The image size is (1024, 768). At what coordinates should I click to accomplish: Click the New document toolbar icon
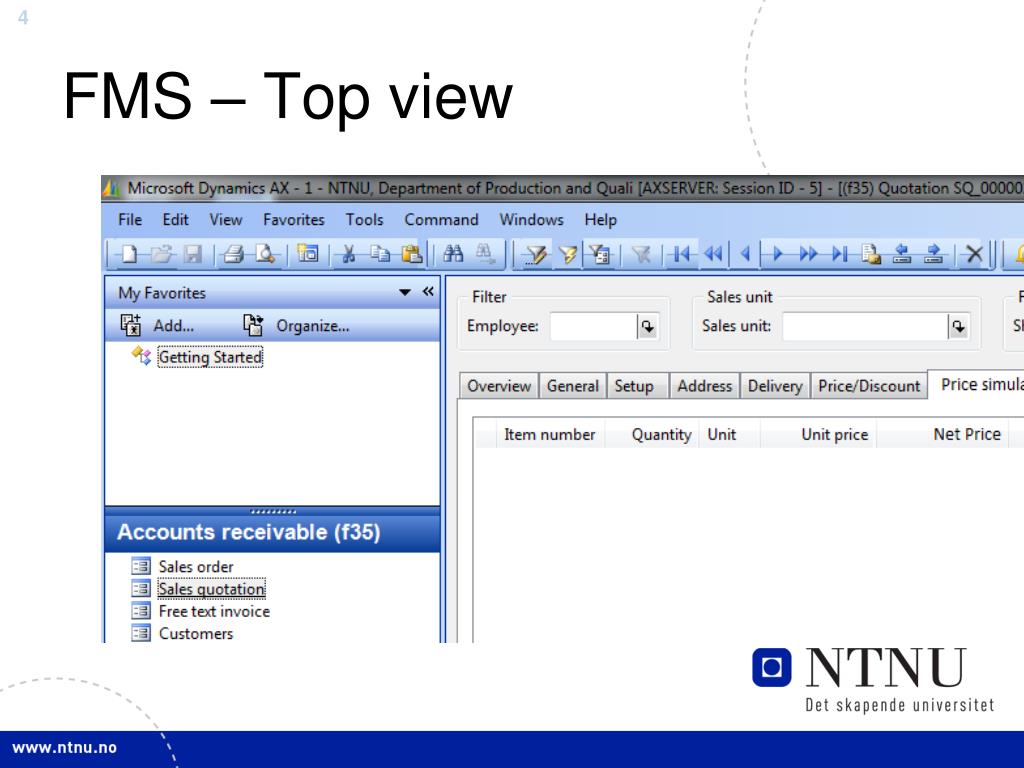[x=129, y=253]
